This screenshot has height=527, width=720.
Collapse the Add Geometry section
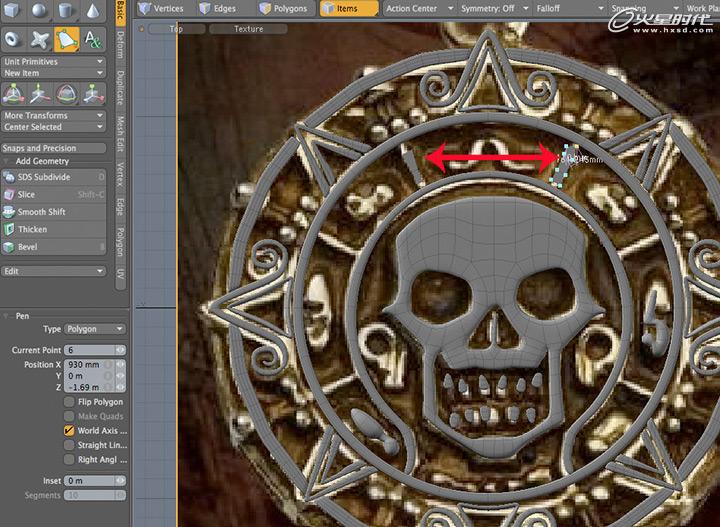point(6,162)
